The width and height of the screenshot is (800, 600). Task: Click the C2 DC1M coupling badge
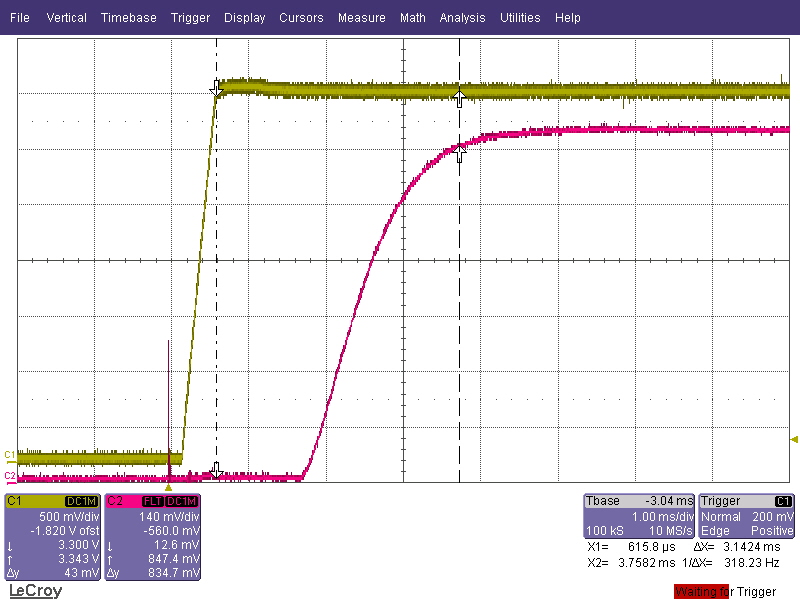pos(181,502)
